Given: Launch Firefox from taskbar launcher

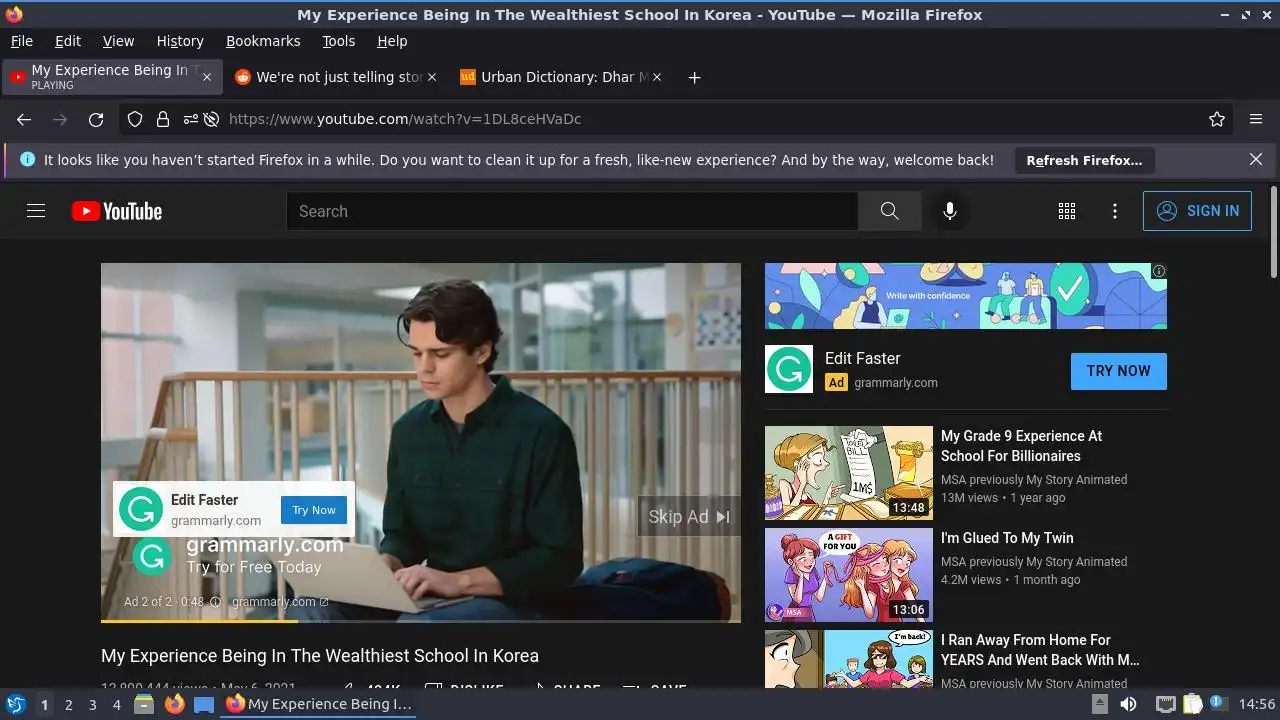Looking at the screenshot, I should click(174, 704).
